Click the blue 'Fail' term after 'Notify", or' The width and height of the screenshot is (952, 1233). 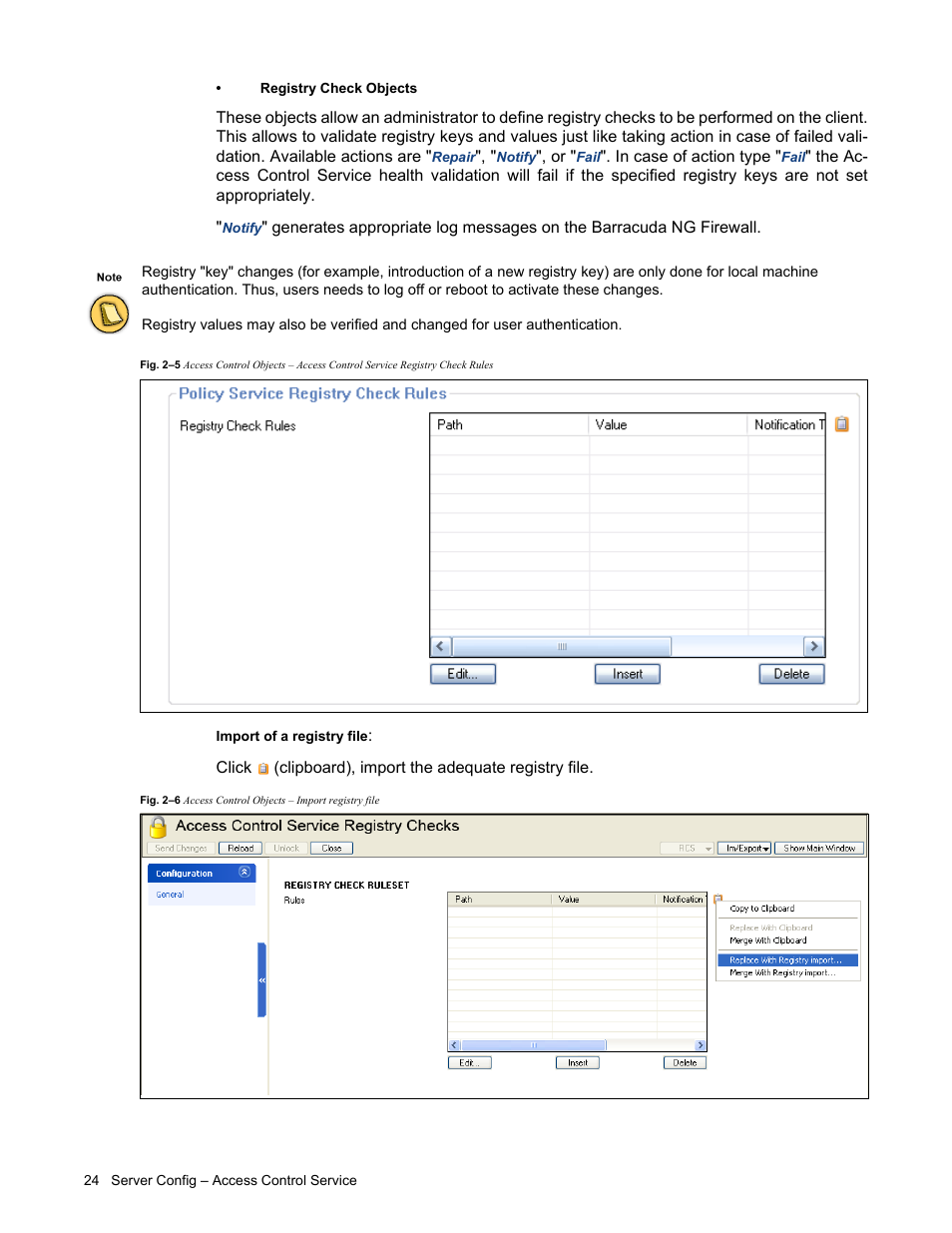point(589,157)
